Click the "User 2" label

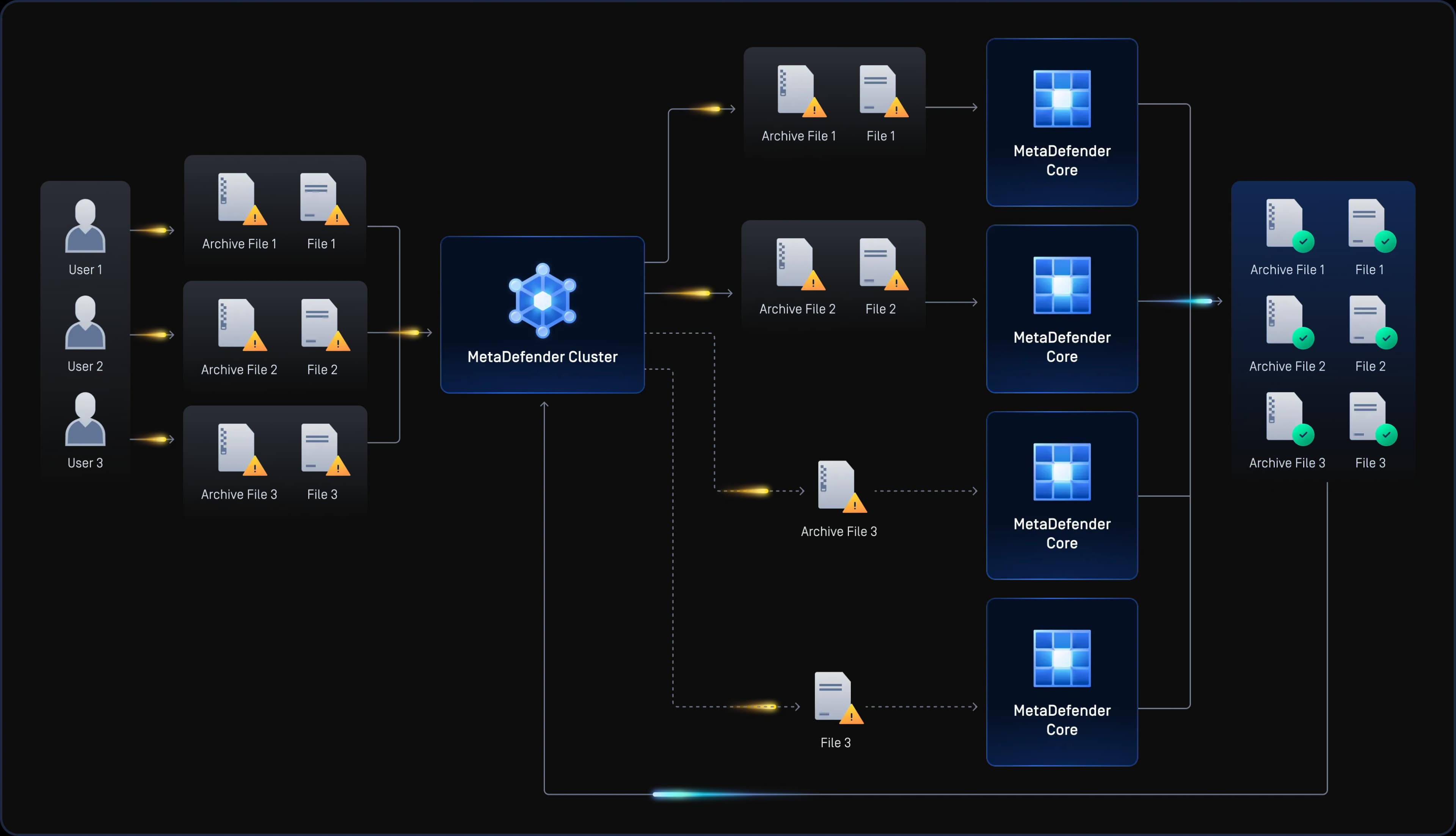86,366
